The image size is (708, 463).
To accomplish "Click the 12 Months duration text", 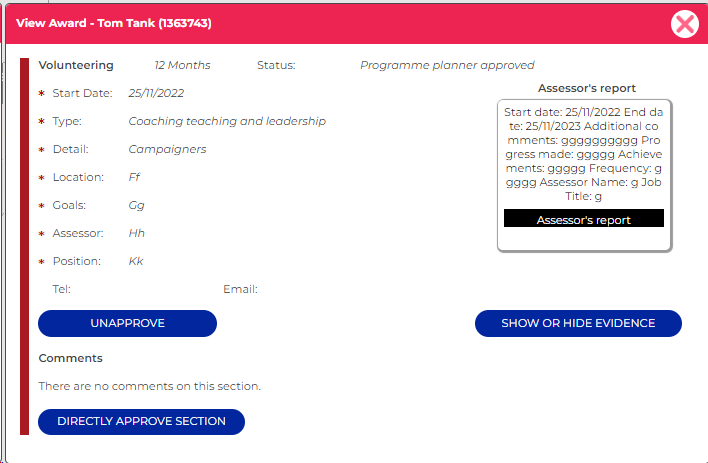I will click(182, 65).
